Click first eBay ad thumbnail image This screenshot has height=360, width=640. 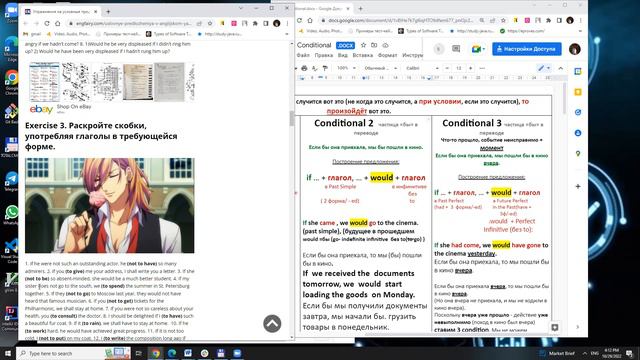[x=44, y=81]
